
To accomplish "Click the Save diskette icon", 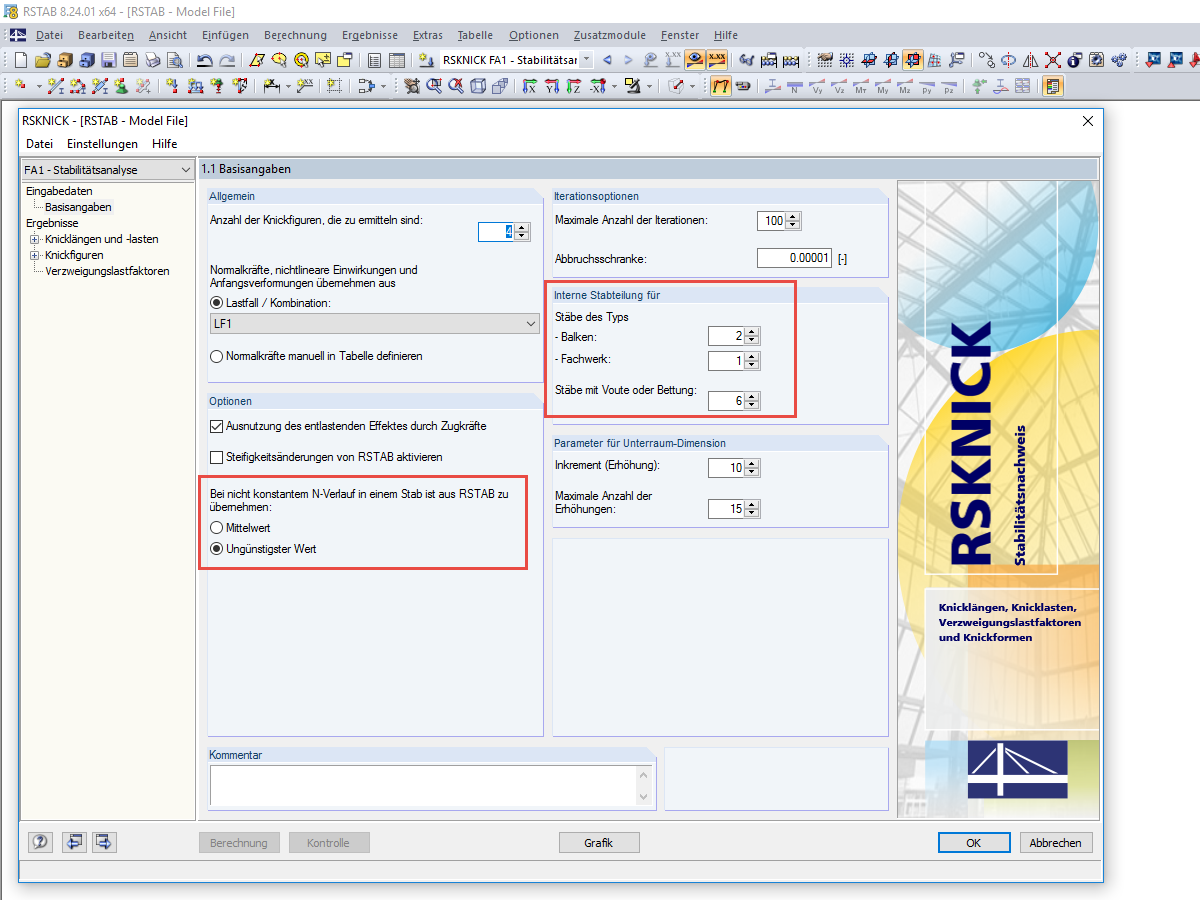I will pos(108,60).
